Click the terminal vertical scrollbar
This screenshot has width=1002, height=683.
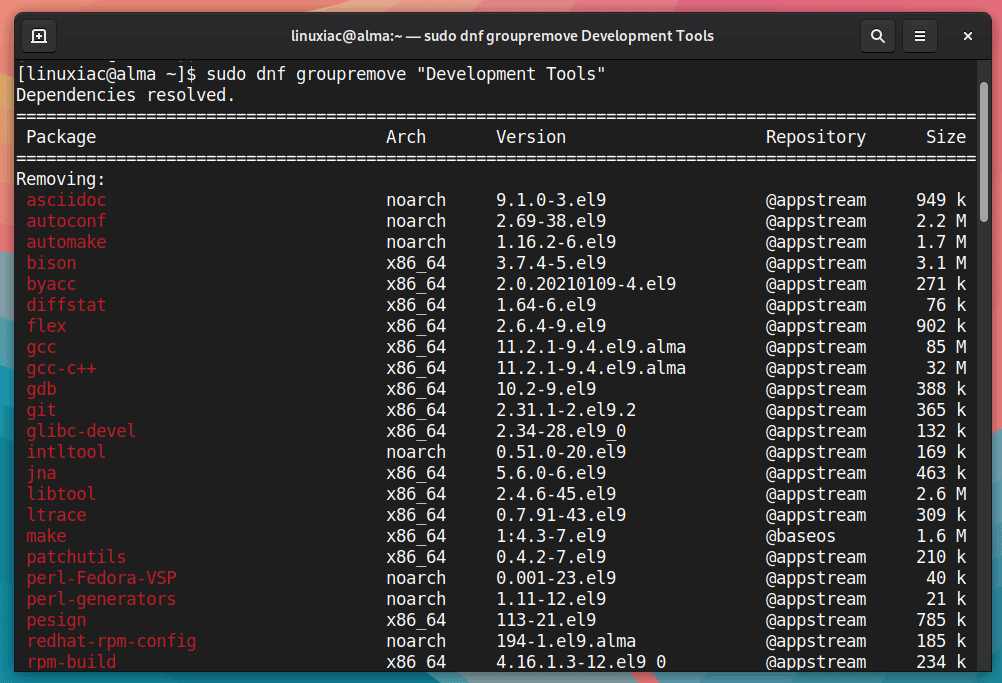[983, 152]
